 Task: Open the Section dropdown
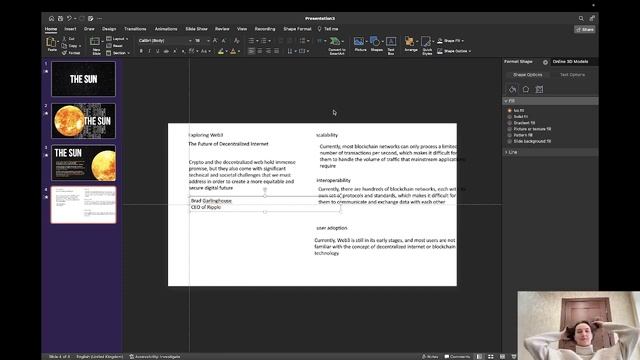tap(118, 53)
